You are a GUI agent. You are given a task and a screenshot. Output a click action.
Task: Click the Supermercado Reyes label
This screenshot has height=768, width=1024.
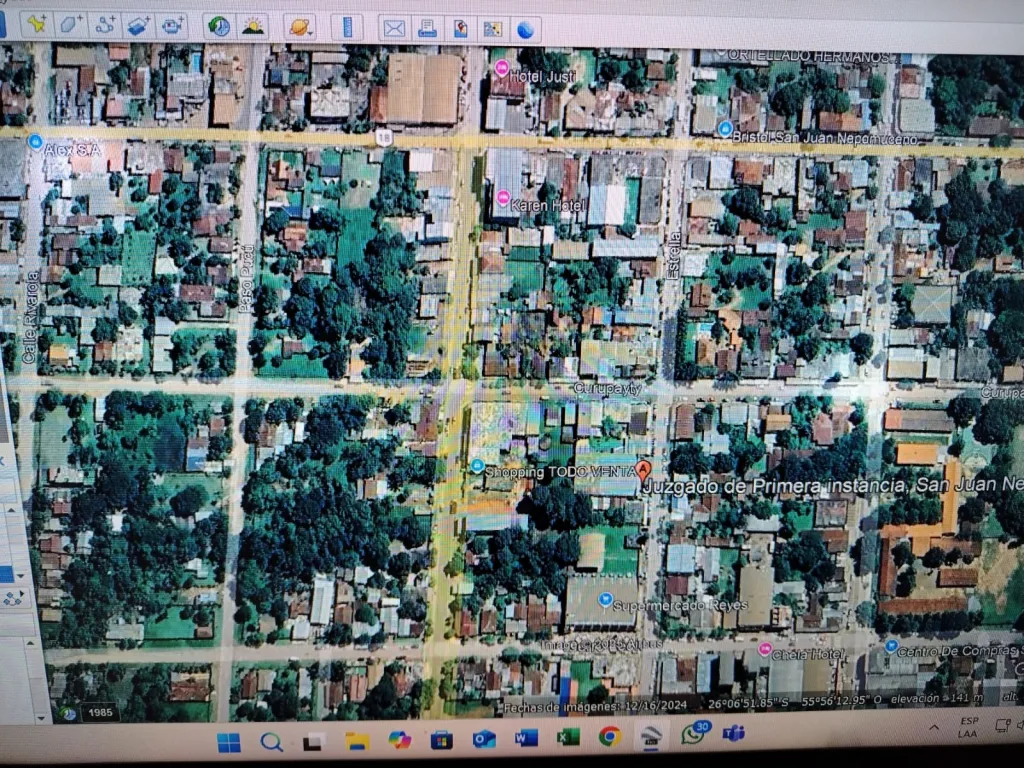pos(680,605)
